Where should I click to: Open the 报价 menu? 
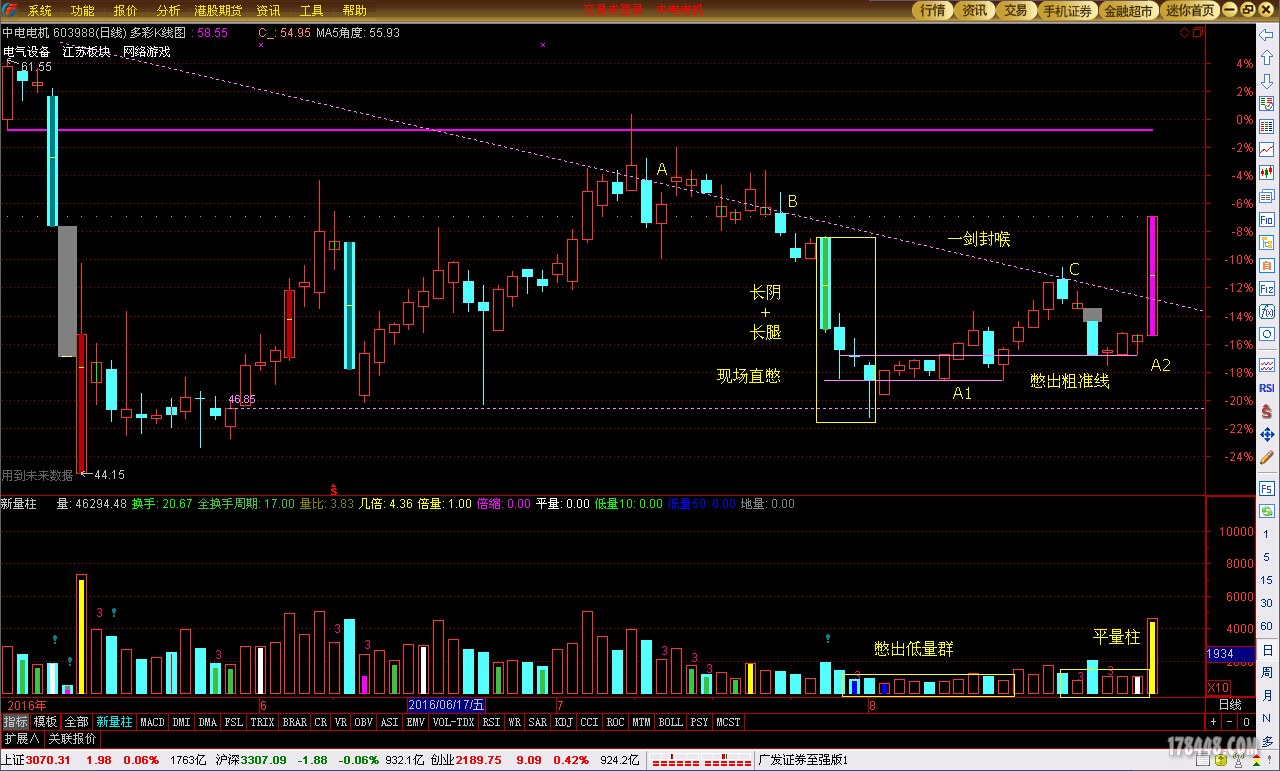coord(126,10)
